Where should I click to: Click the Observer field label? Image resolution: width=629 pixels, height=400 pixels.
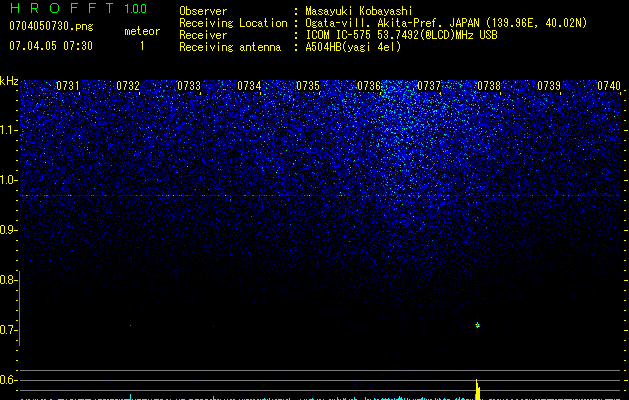(x=203, y=11)
